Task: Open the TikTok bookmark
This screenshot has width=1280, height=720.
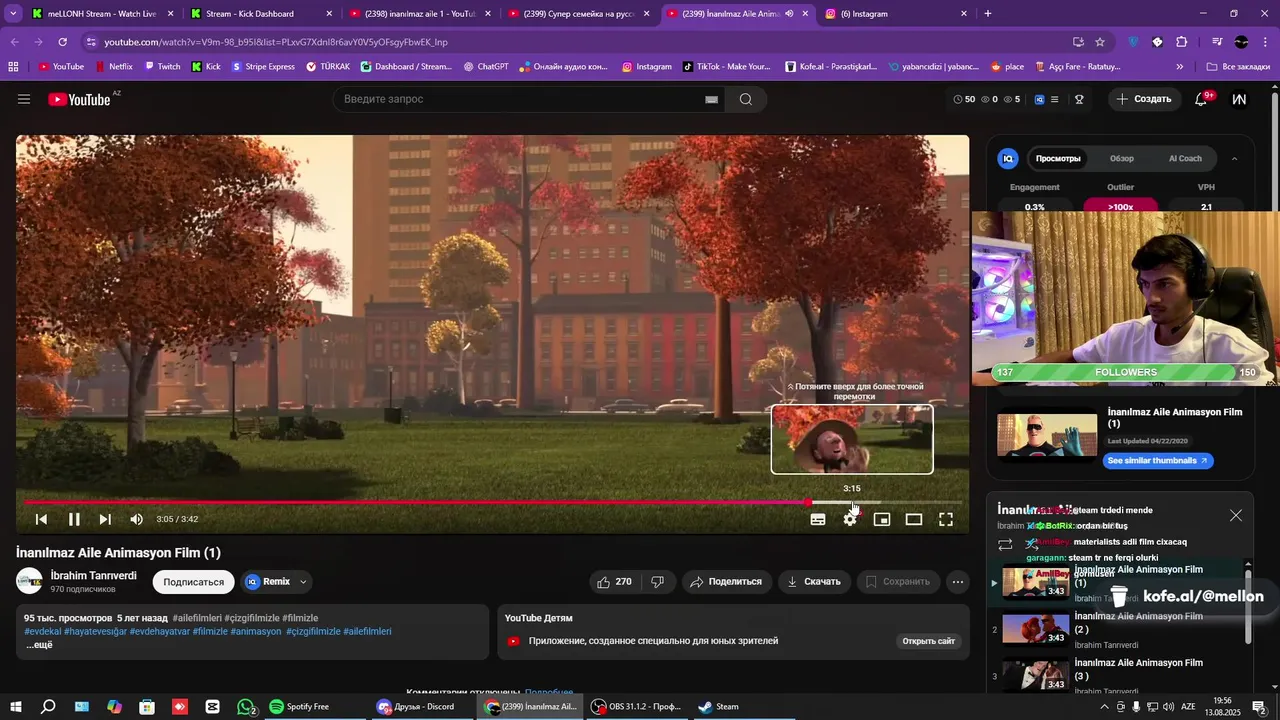Action: pyautogui.click(x=726, y=67)
